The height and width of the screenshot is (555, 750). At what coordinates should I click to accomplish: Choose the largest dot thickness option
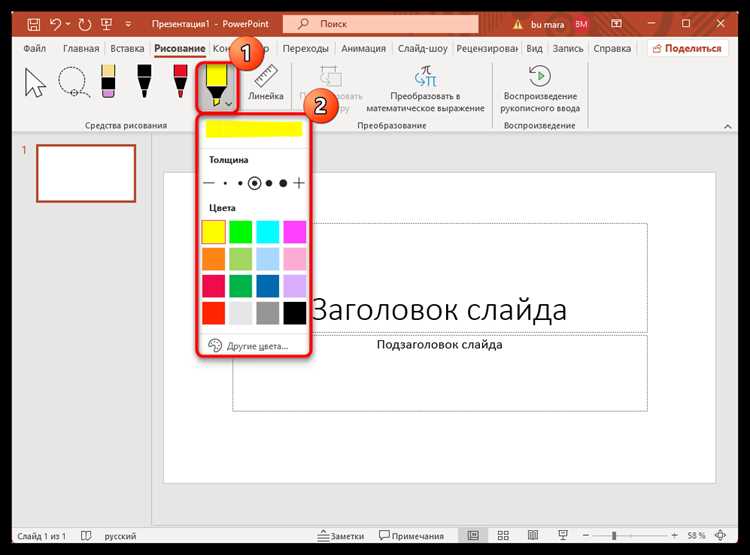pos(283,183)
